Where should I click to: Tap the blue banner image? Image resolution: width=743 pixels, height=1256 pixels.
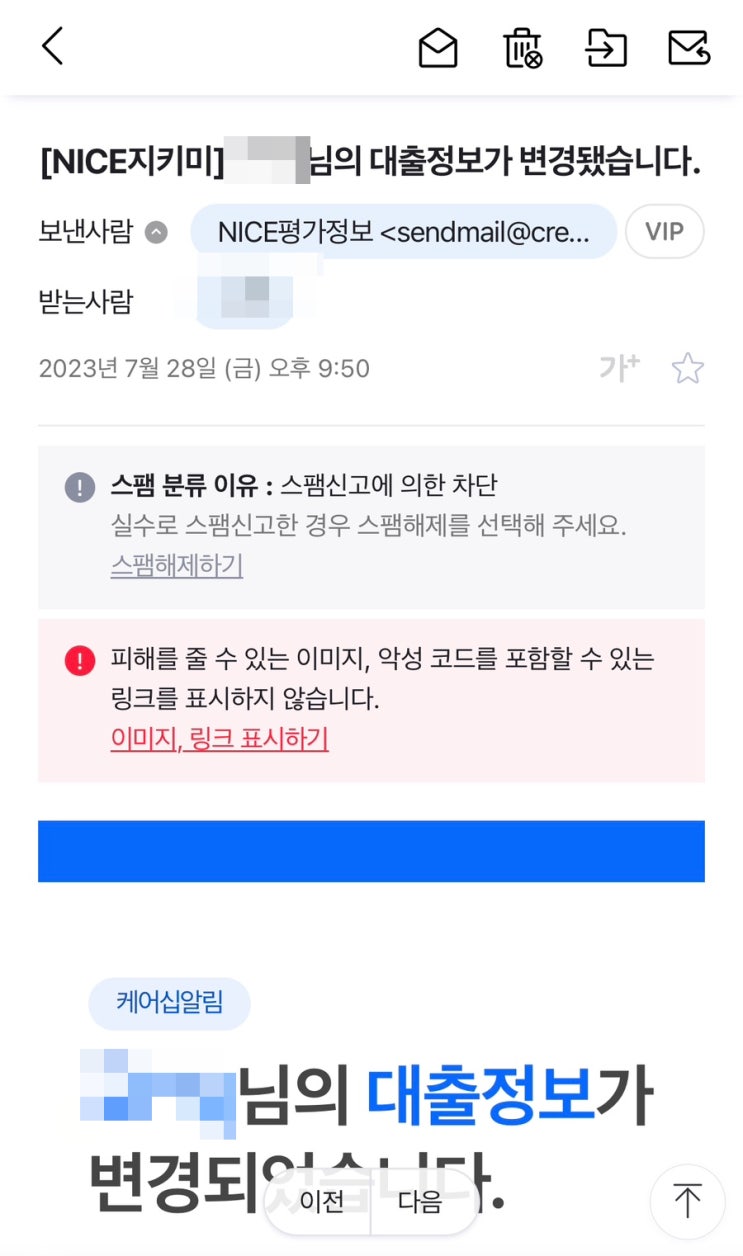pos(371,851)
